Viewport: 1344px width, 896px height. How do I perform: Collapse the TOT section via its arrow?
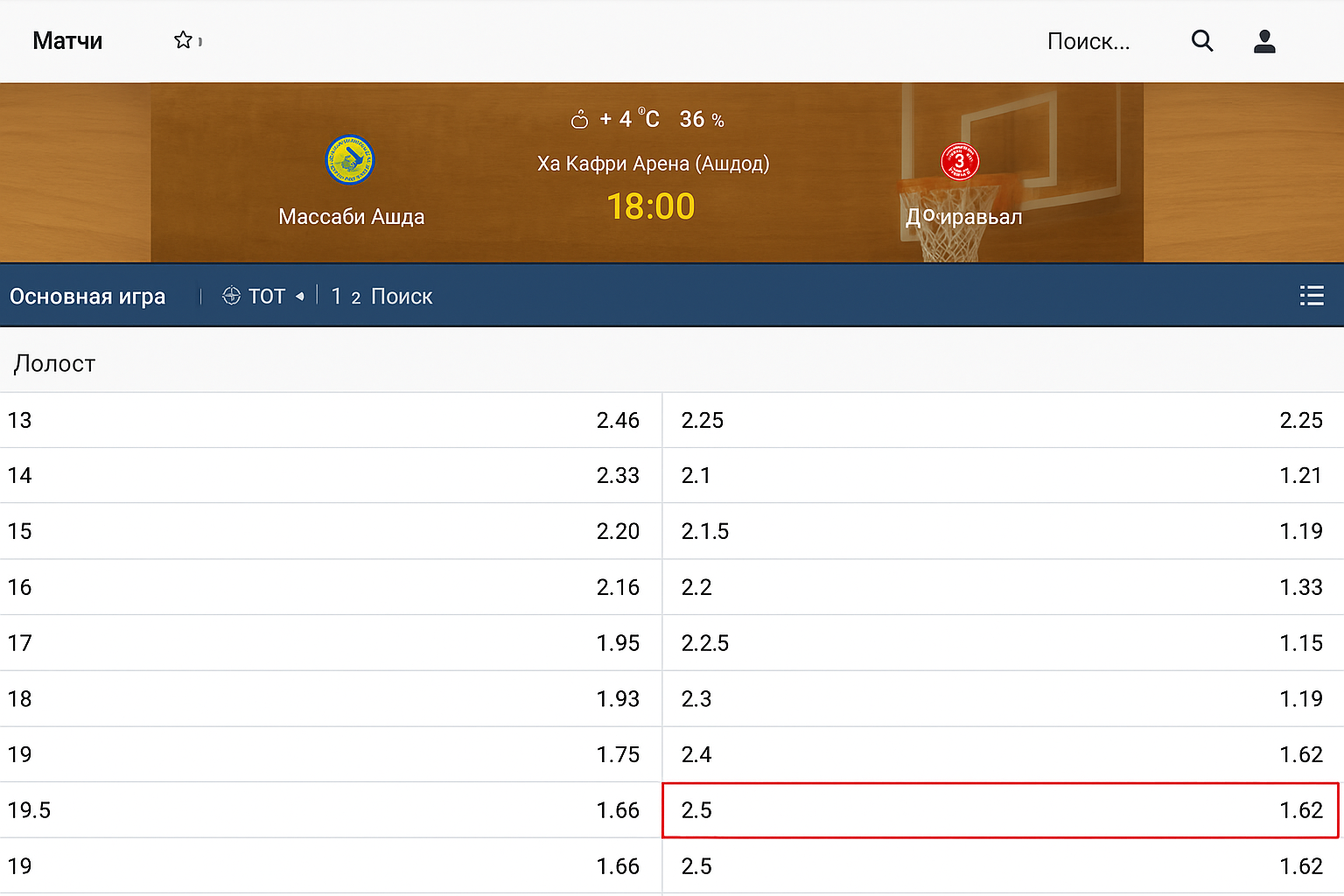tap(300, 297)
